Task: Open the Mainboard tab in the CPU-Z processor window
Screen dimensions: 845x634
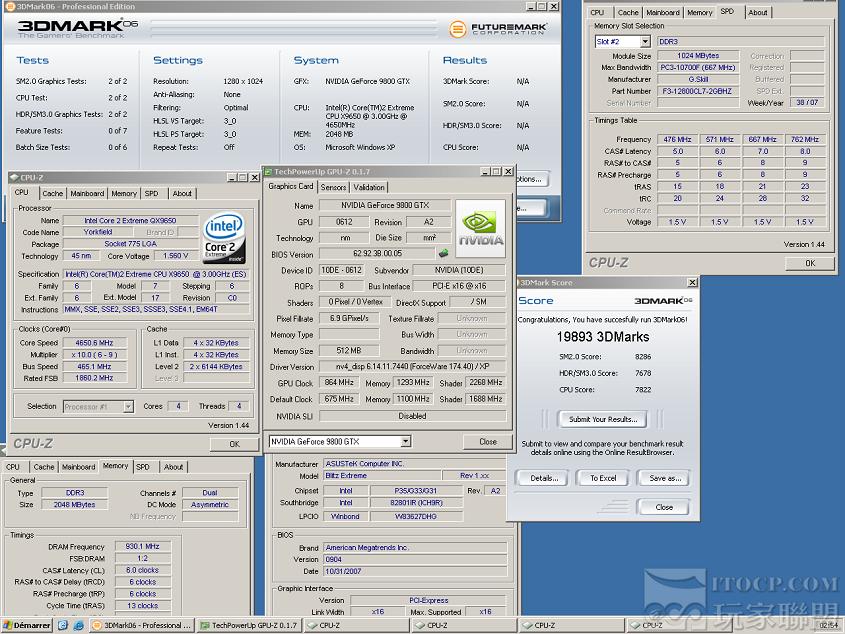Action: [87, 193]
